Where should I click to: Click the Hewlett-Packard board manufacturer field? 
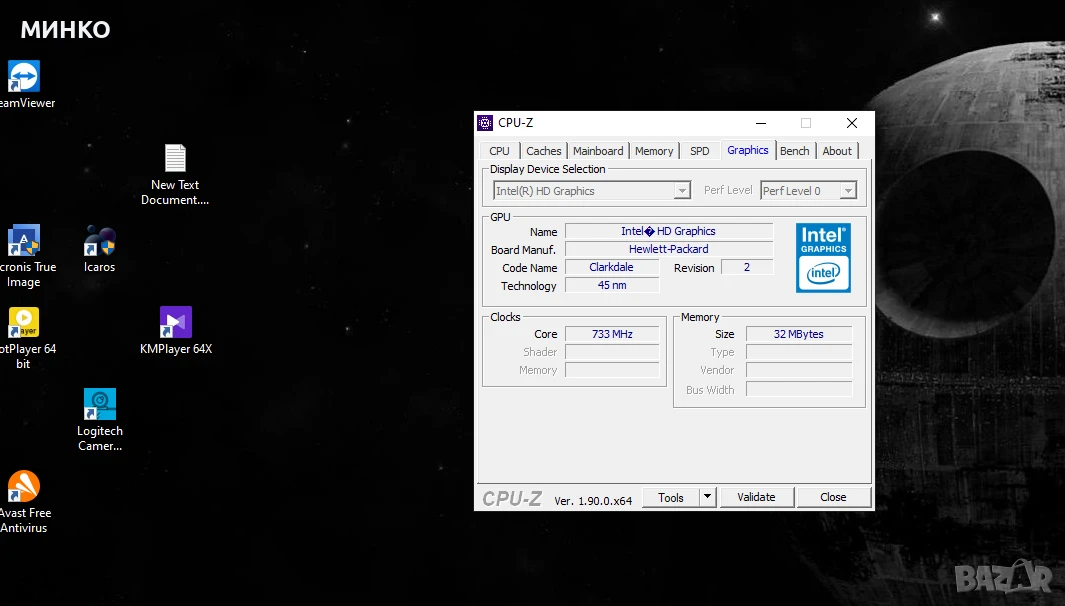[669, 249]
